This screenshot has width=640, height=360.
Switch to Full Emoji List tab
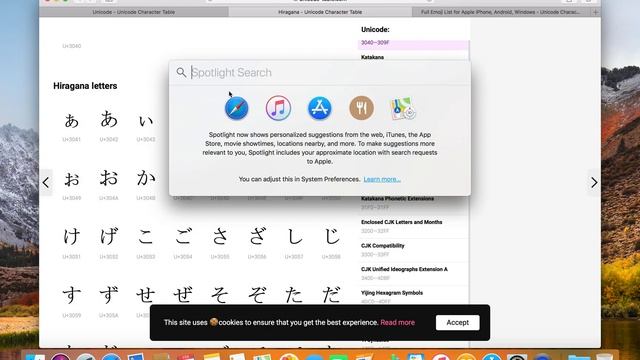[500, 12]
